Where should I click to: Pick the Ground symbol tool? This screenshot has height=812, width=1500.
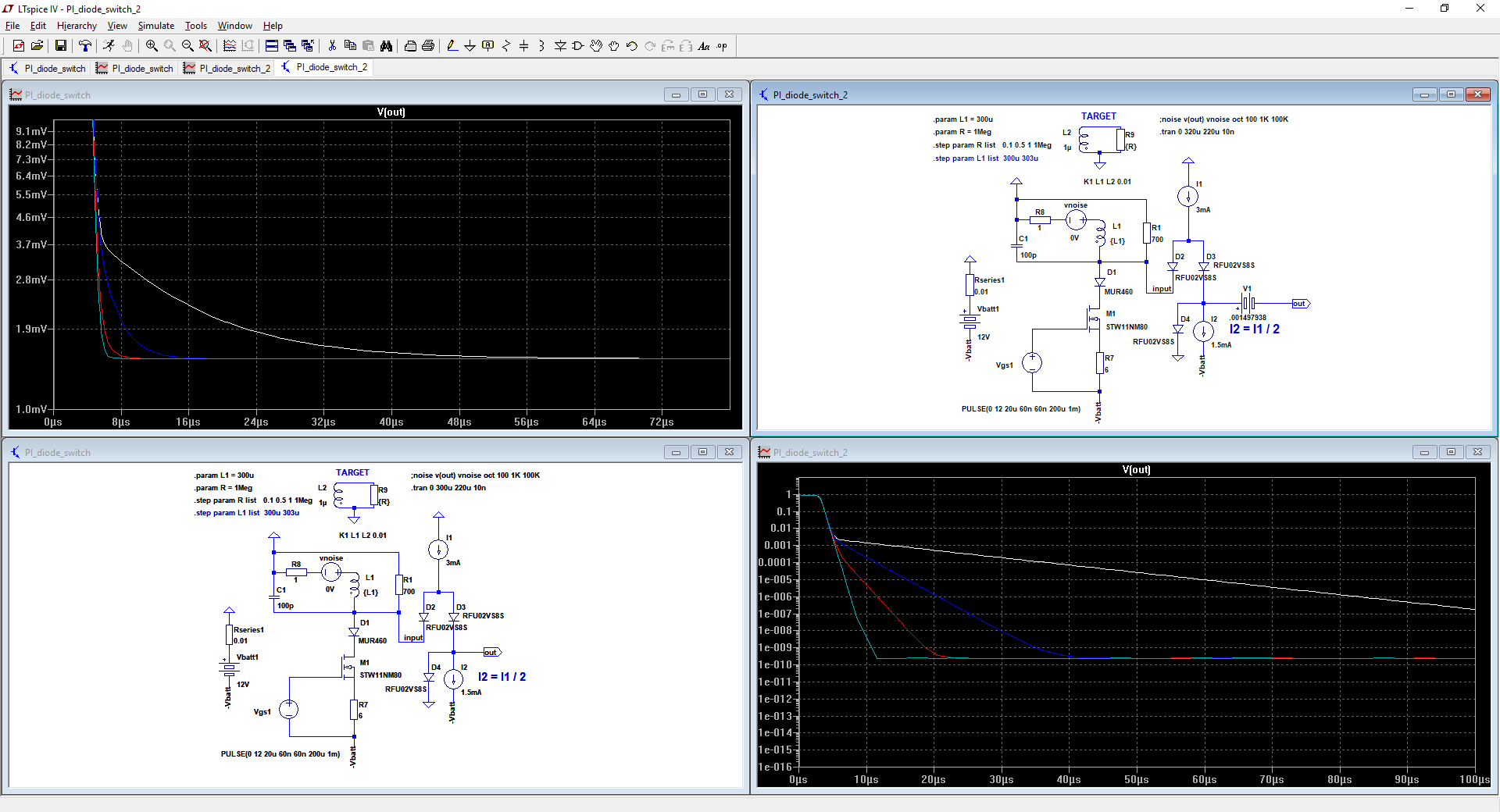470,46
